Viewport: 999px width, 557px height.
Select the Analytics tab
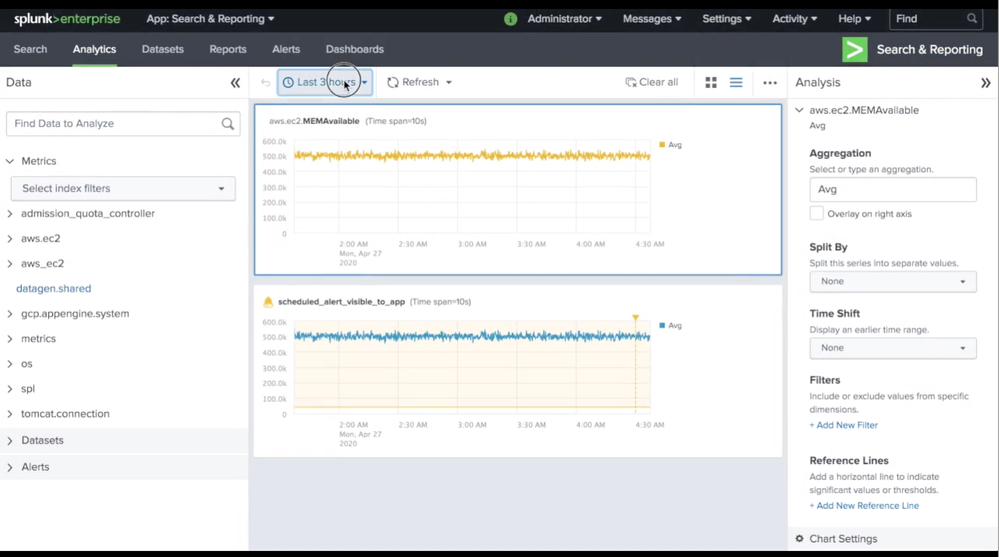coord(94,49)
